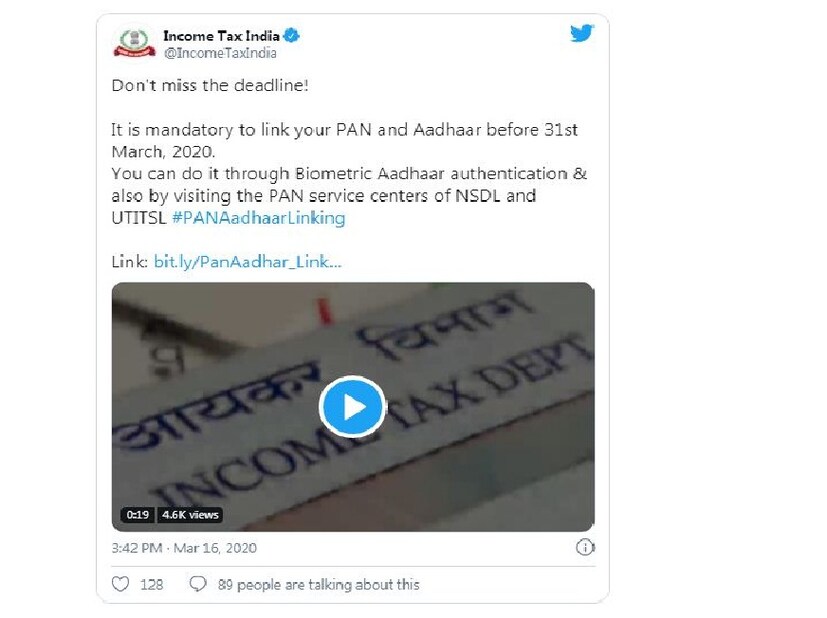Click the 0:19 video duration badge
Image resolution: width=827 pixels, height=618 pixels.
click(138, 515)
